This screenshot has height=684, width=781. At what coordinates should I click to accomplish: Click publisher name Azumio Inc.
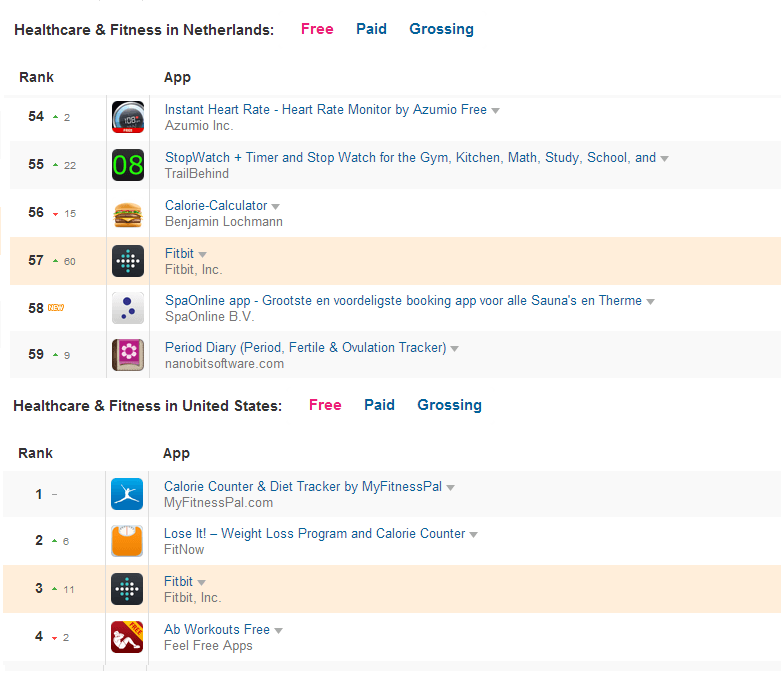click(199, 126)
